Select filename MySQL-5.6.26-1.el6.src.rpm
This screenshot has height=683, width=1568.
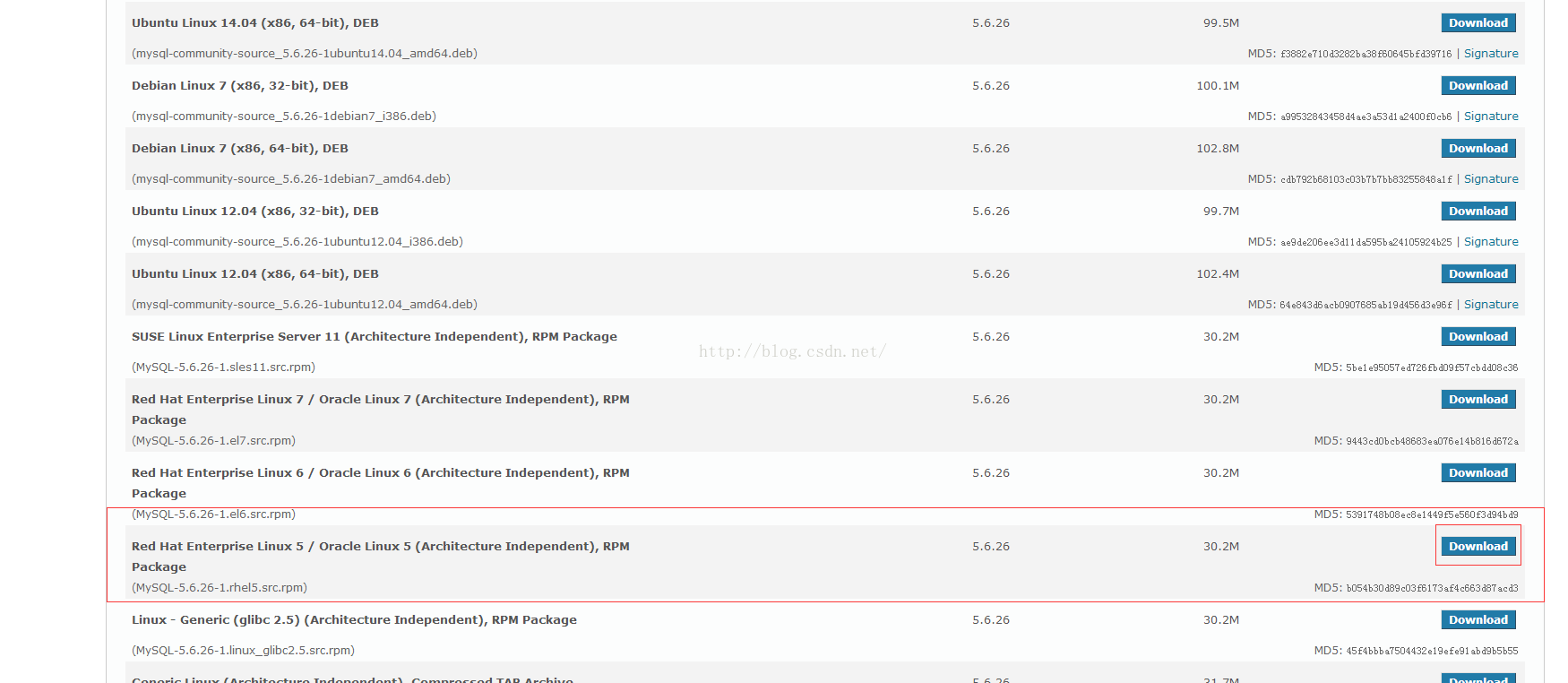[213, 514]
